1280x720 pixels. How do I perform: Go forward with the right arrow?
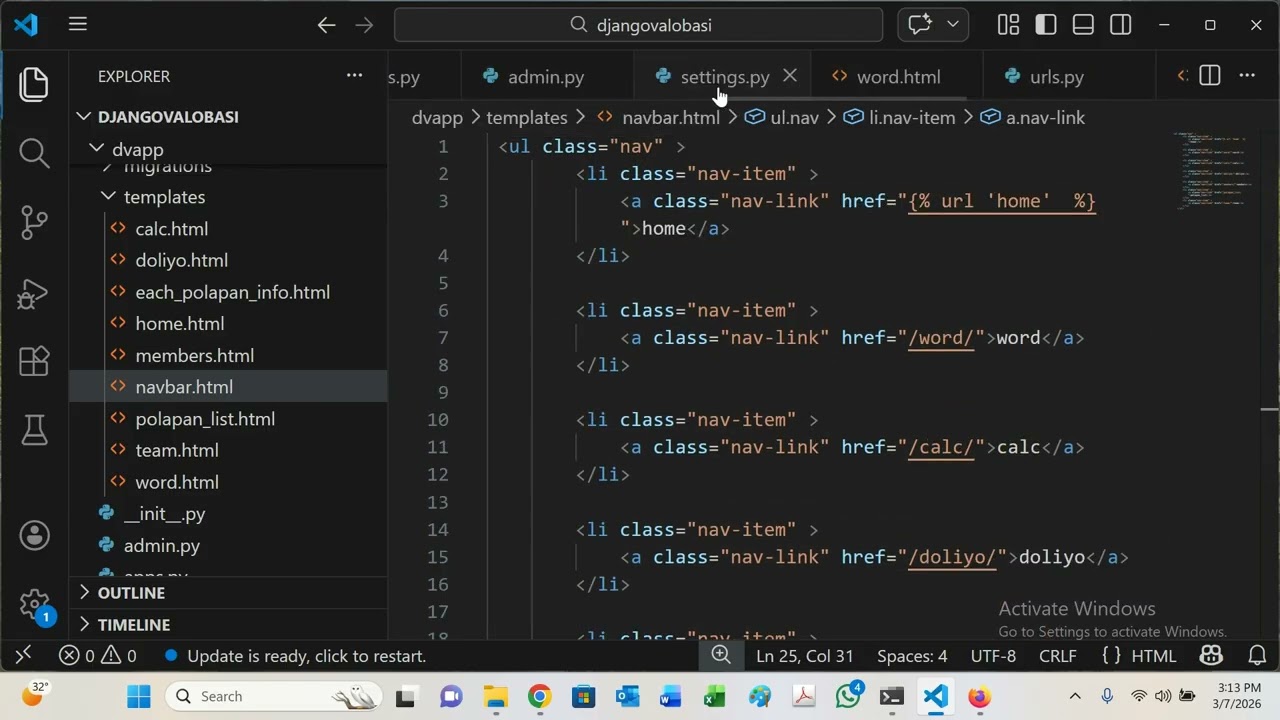[x=364, y=25]
